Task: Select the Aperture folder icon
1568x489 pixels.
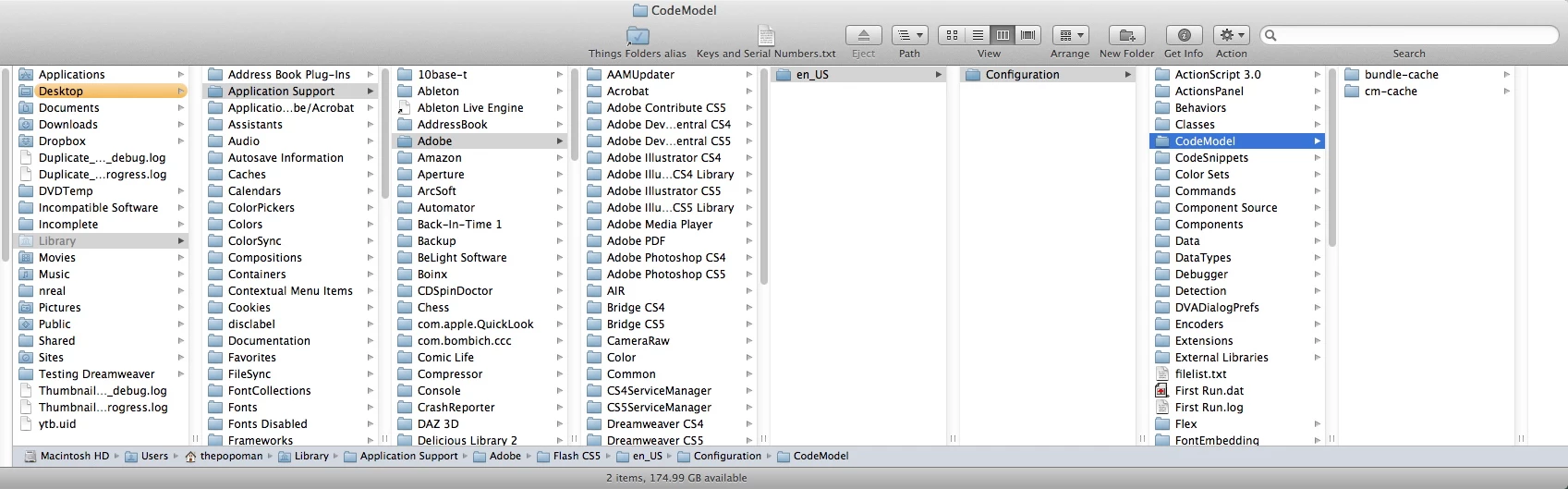Action: [404, 175]
